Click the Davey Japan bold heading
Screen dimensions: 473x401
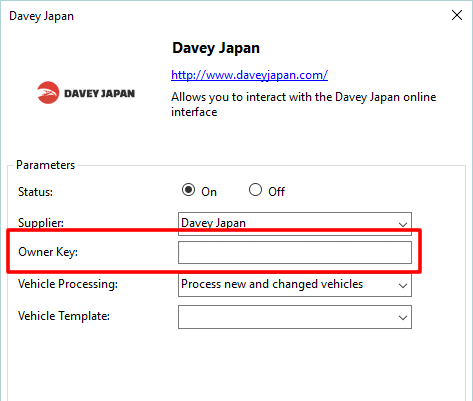tap(216, 48)
